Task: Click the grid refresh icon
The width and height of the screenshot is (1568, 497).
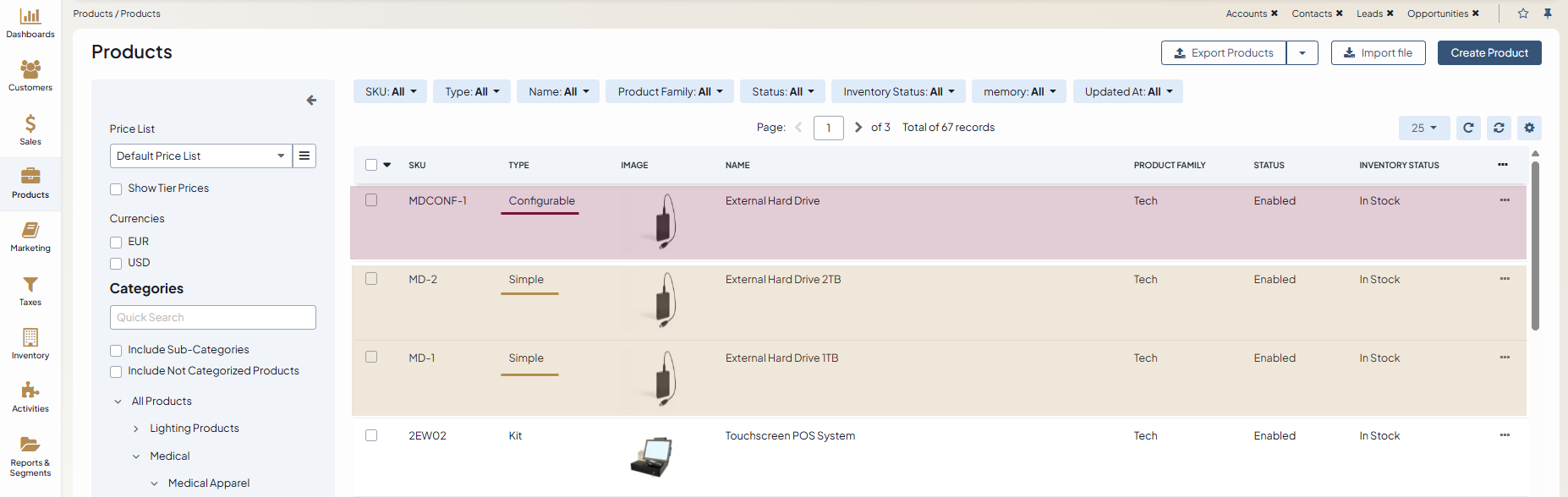Action: coord(1468,128)
